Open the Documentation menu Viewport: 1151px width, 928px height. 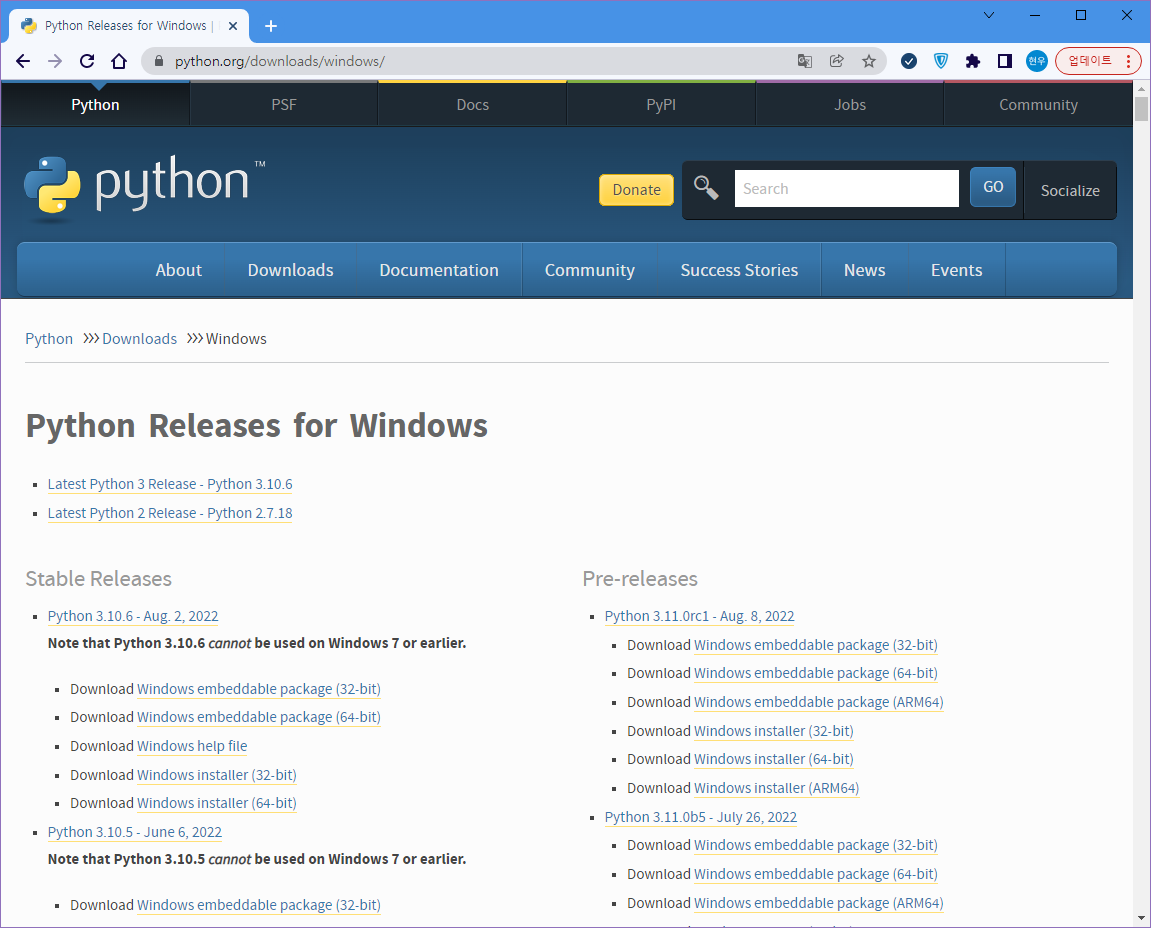(439, 270)
